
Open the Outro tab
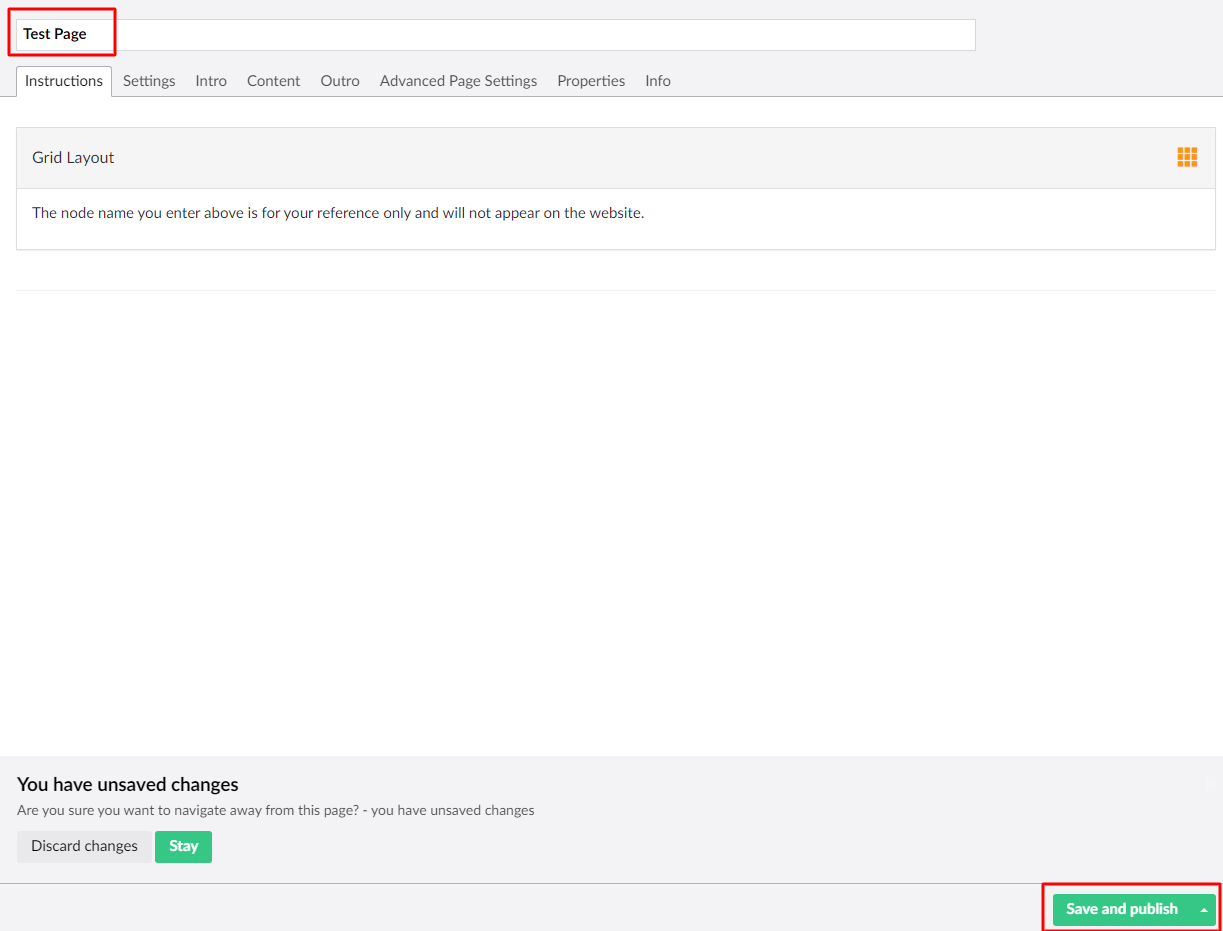(x=340, y=81)
